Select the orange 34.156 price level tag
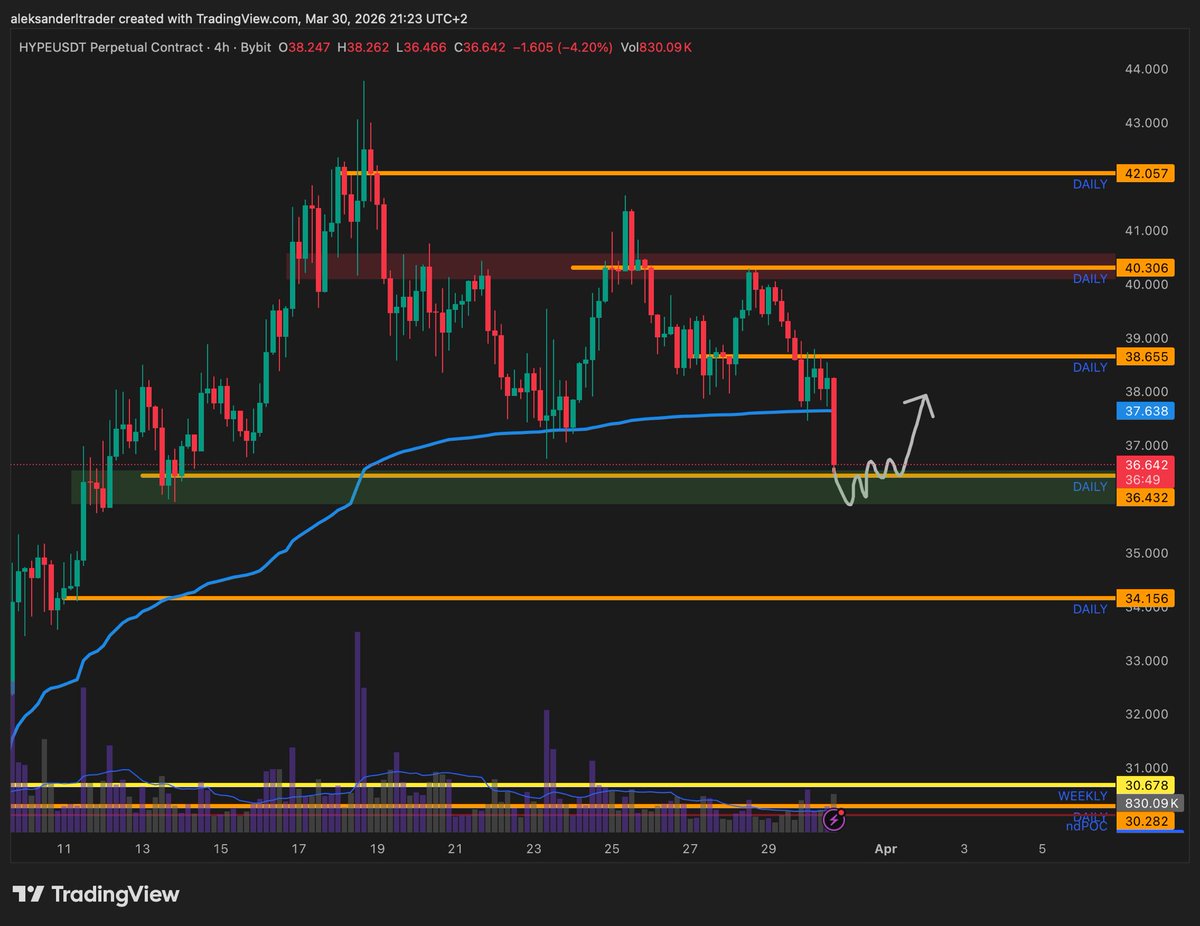Screen dimensions: 1200x926 coord(1146,598)
